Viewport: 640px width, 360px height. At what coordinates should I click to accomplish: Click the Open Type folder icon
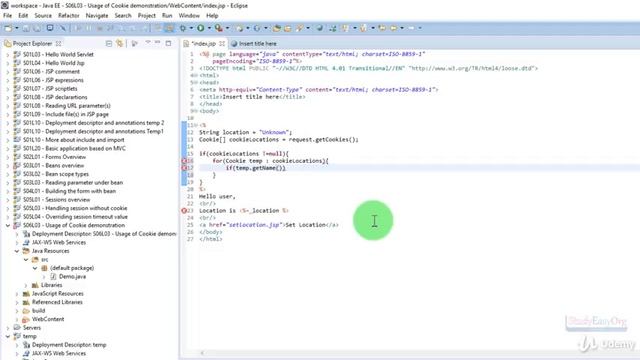coord(277,28)
